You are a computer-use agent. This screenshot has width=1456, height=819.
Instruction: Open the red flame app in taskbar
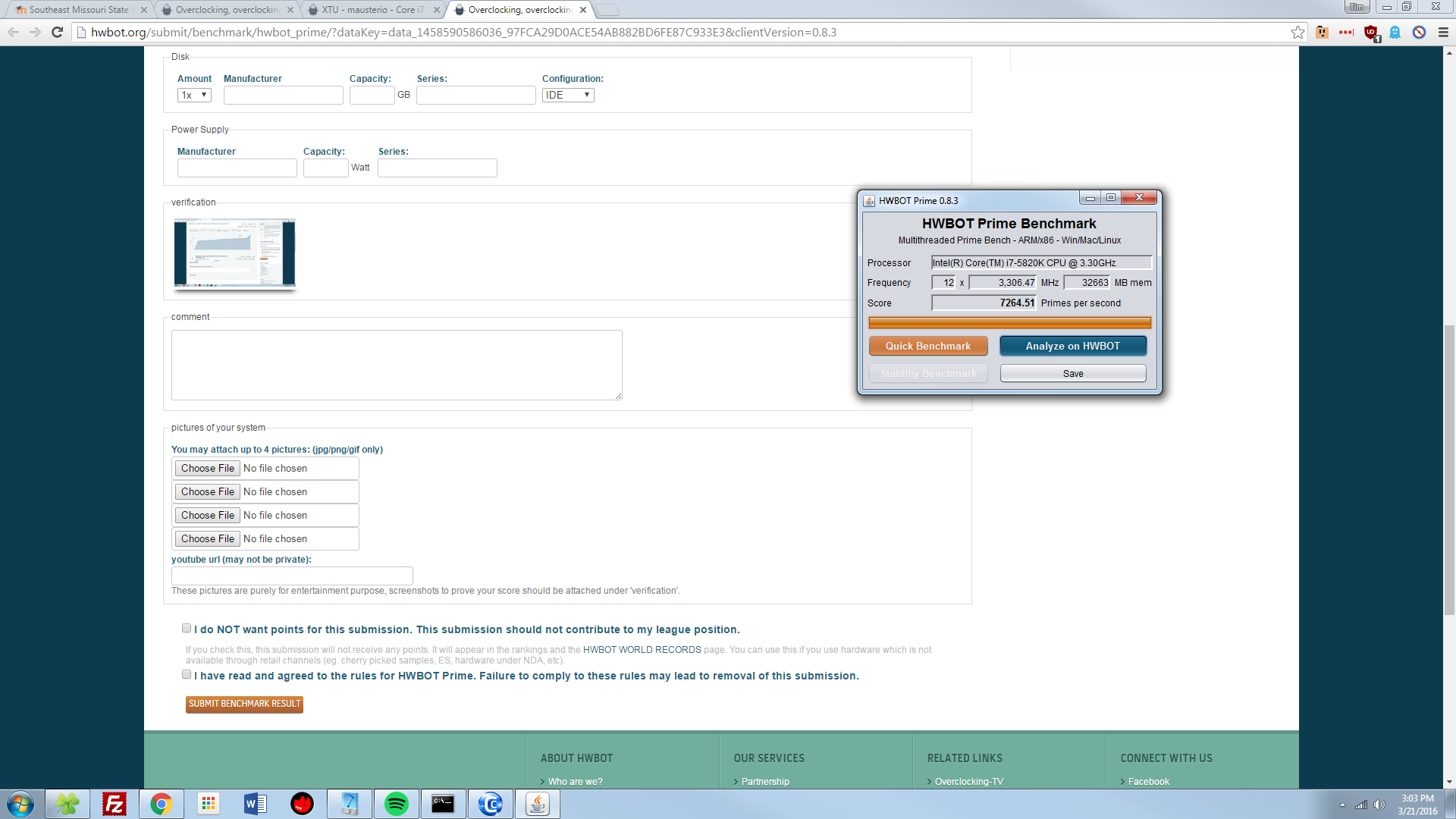pos(303,804)
